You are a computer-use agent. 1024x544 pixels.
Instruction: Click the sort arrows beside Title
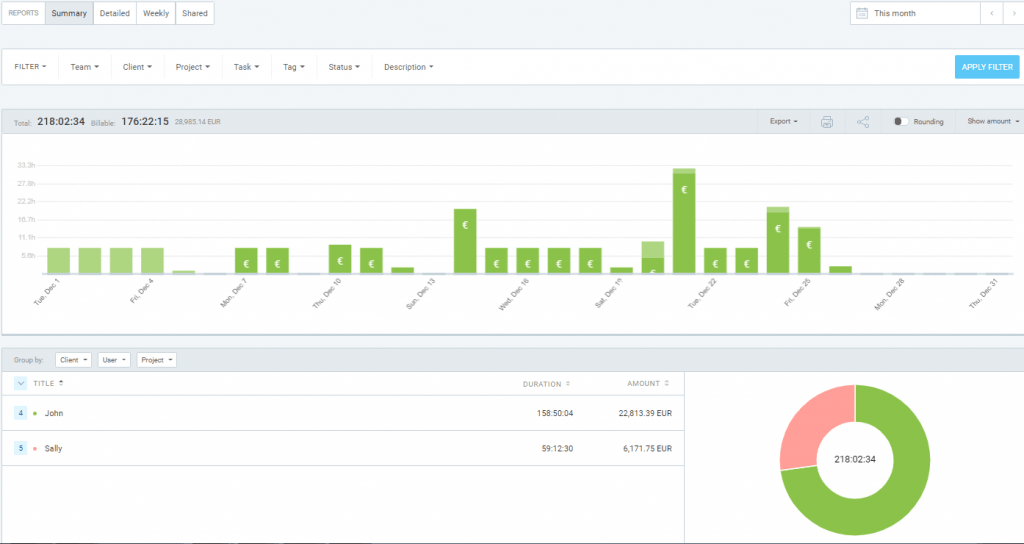61,383
